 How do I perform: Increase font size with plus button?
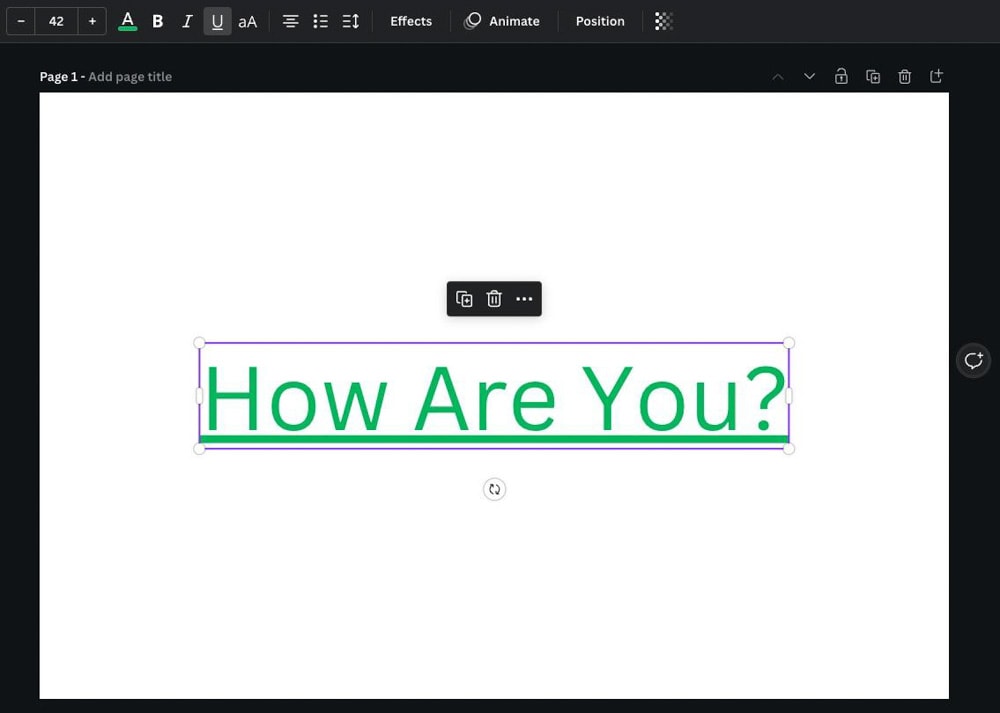point(92,21)
